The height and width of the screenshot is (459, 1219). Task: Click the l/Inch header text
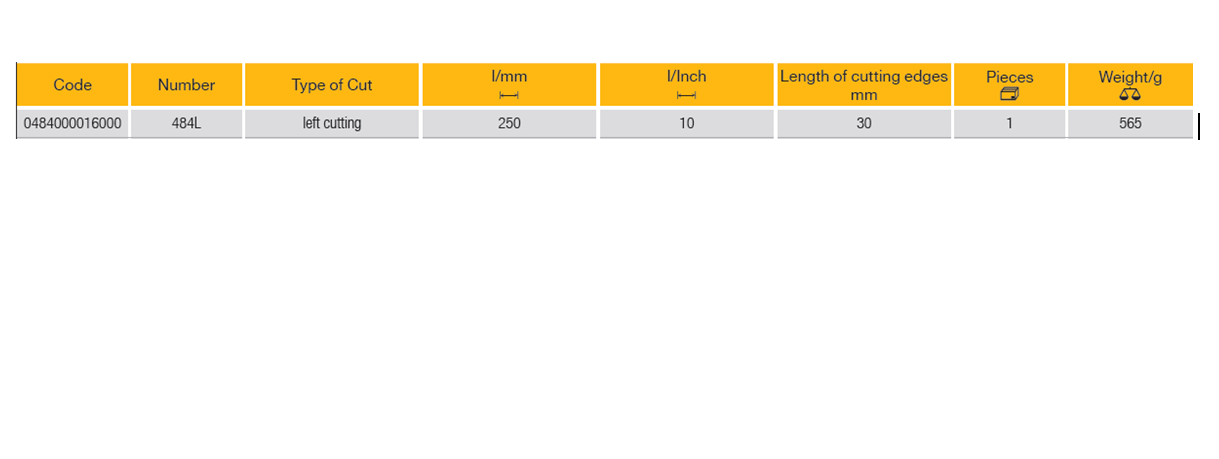click(x=686, y=76)
